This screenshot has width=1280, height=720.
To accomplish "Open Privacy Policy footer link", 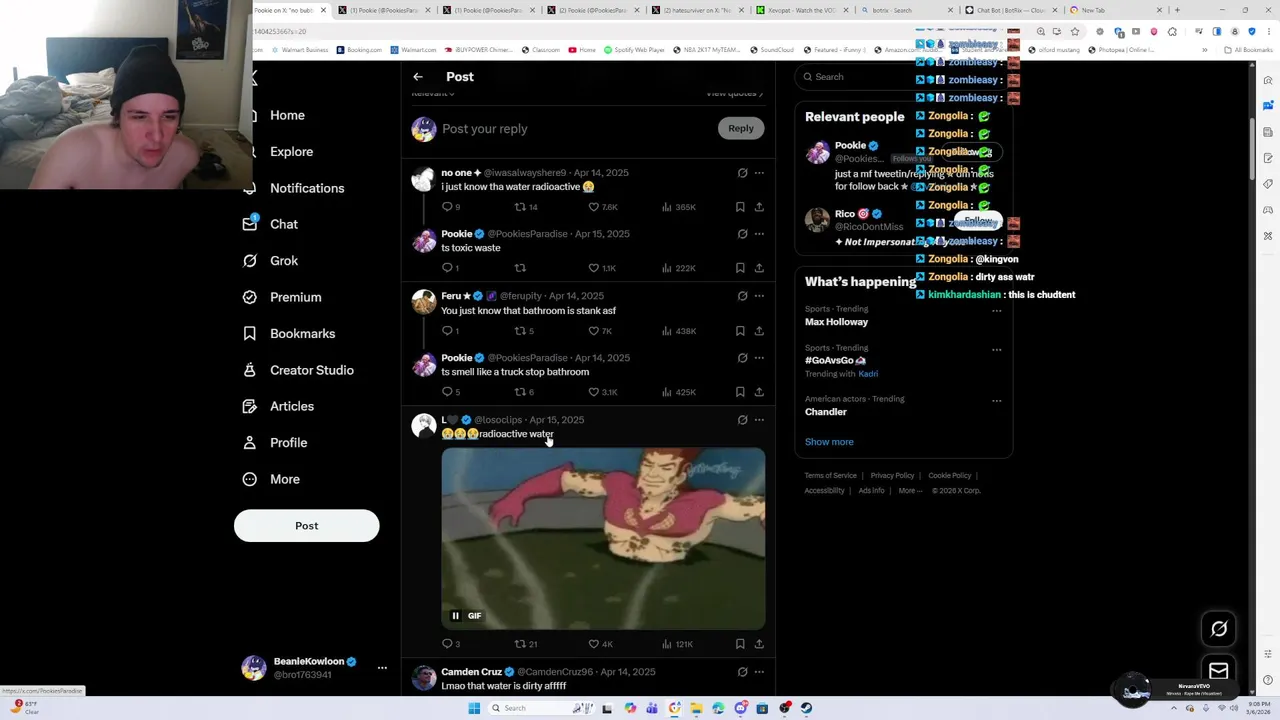I will click(x=892, y=476).
